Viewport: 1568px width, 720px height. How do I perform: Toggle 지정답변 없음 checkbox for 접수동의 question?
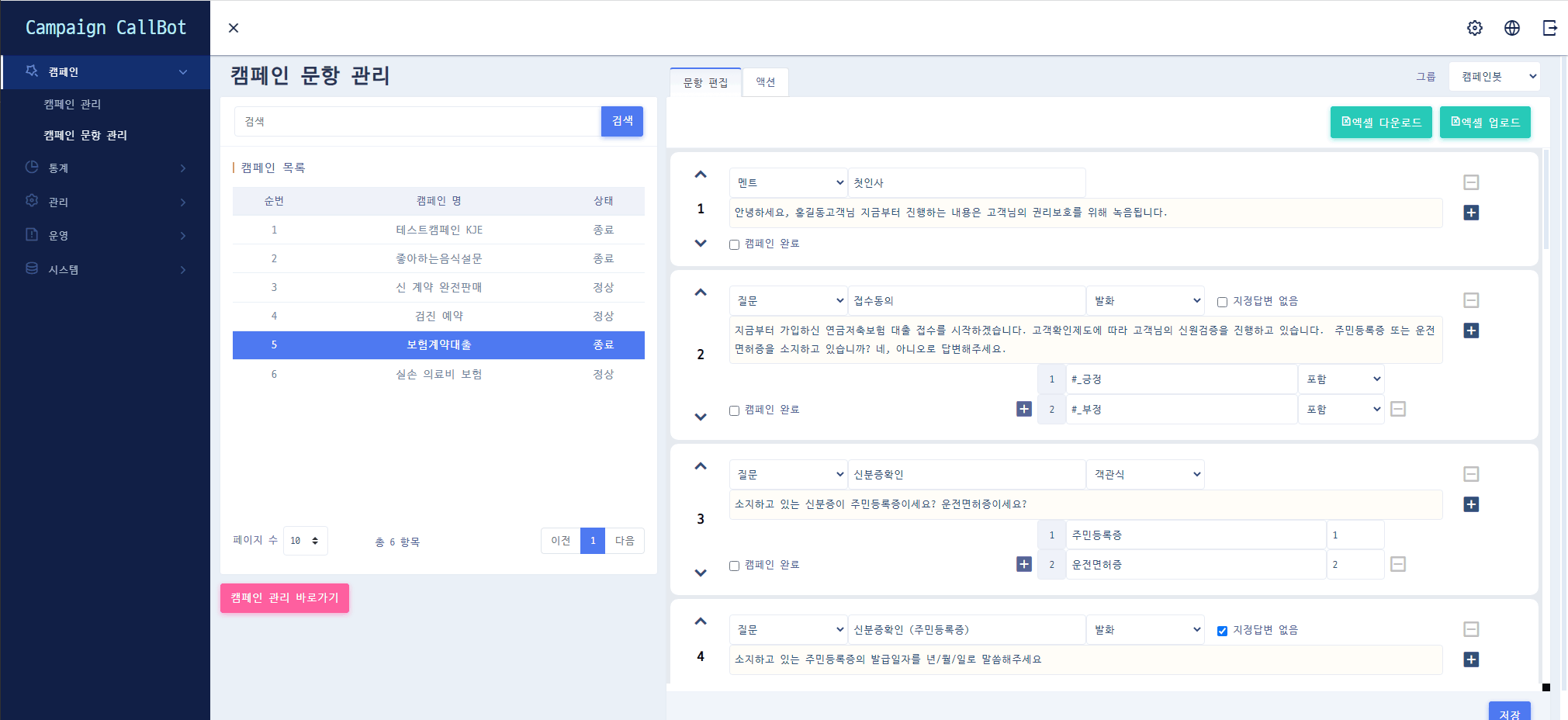(x=1222, y=302)
